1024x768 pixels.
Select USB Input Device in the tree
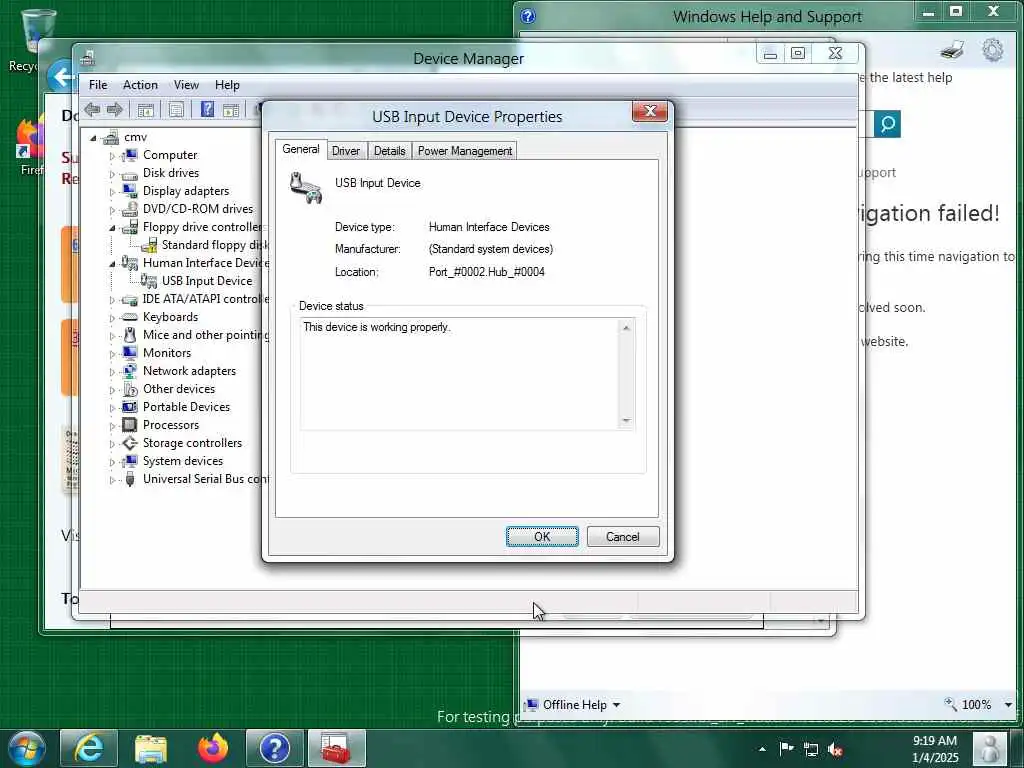tap(207, 281)
